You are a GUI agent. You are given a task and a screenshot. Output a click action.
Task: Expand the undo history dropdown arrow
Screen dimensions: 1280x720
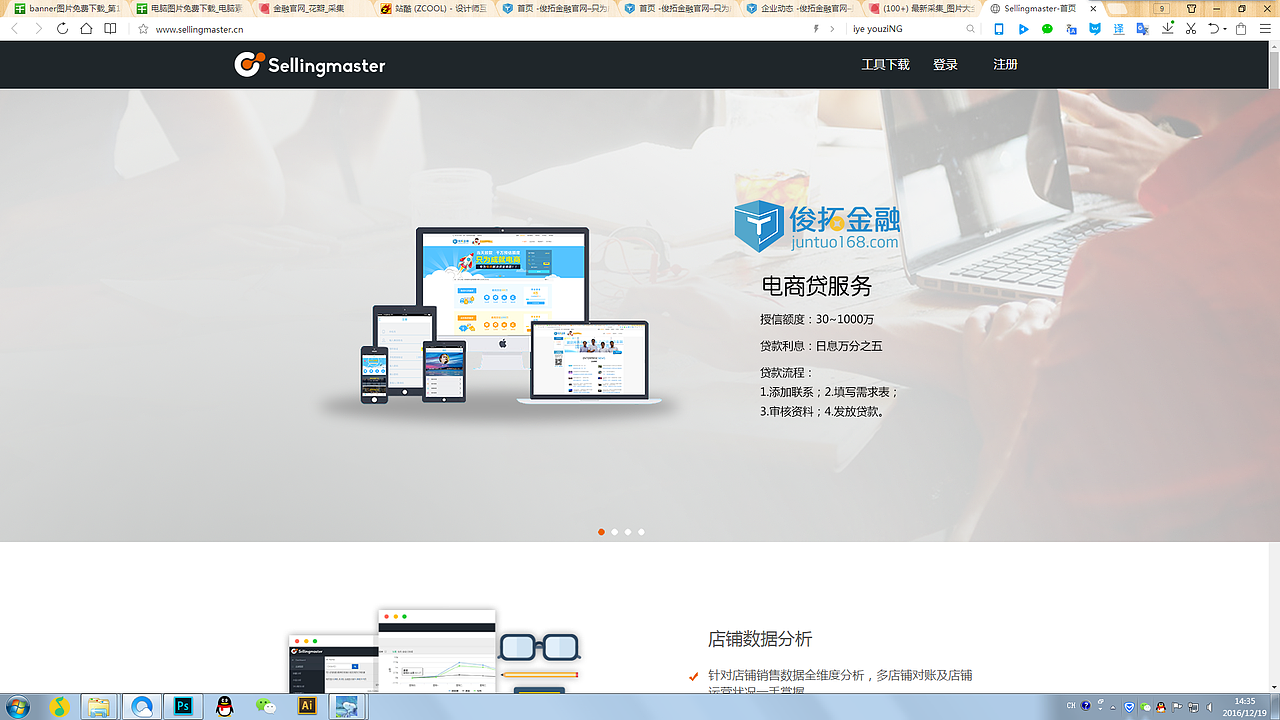[1223, 29]
